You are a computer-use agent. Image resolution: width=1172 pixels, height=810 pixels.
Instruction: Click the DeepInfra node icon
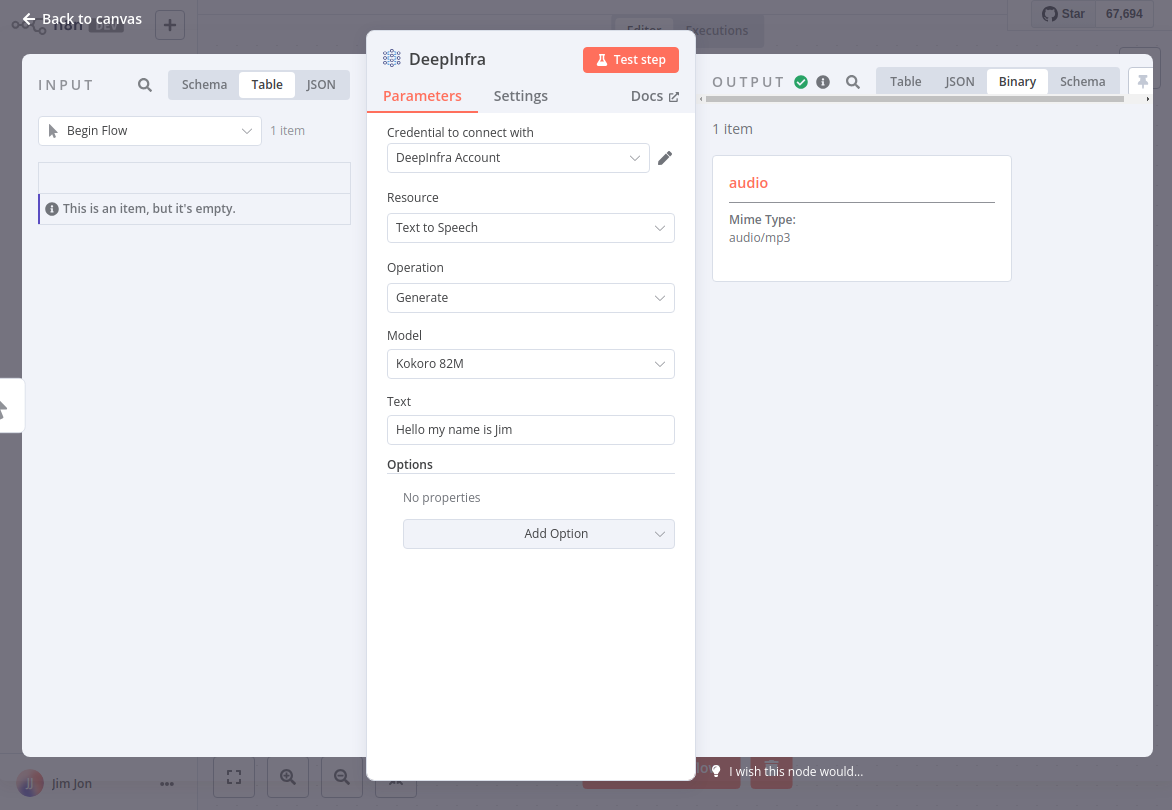click(391, 58)
